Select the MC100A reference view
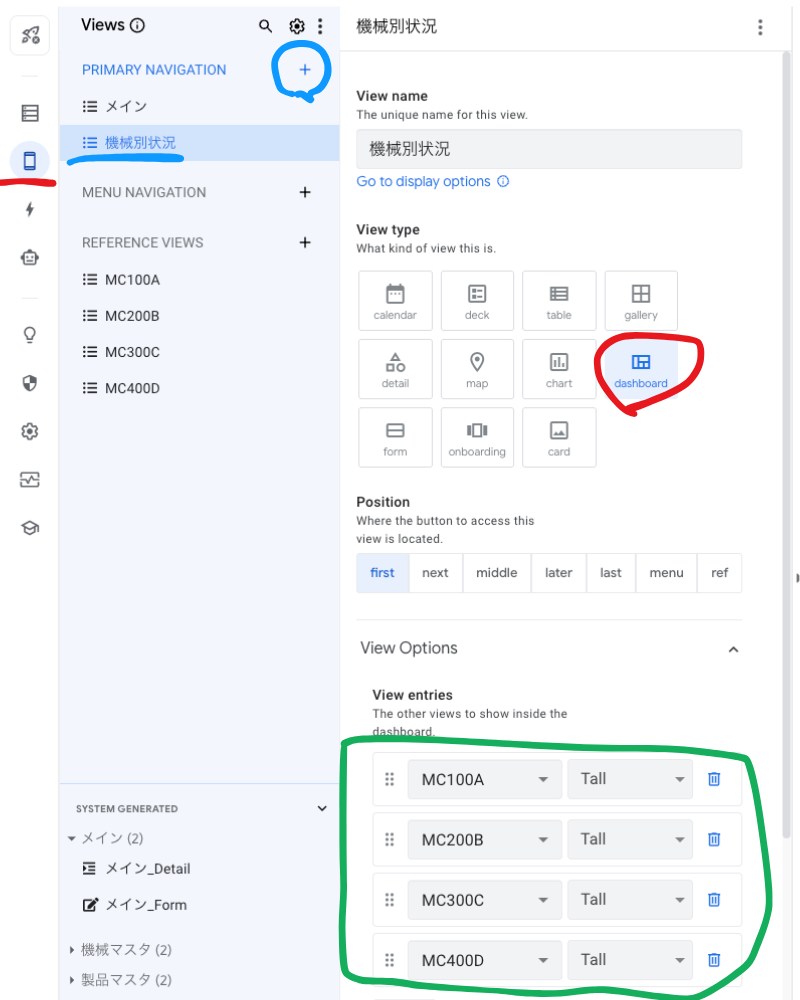The image size is (800, 1000). point(132,280)
